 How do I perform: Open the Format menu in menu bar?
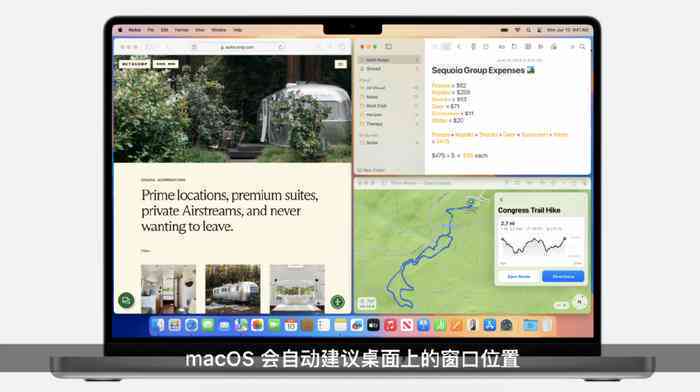(x=181, y=30)
